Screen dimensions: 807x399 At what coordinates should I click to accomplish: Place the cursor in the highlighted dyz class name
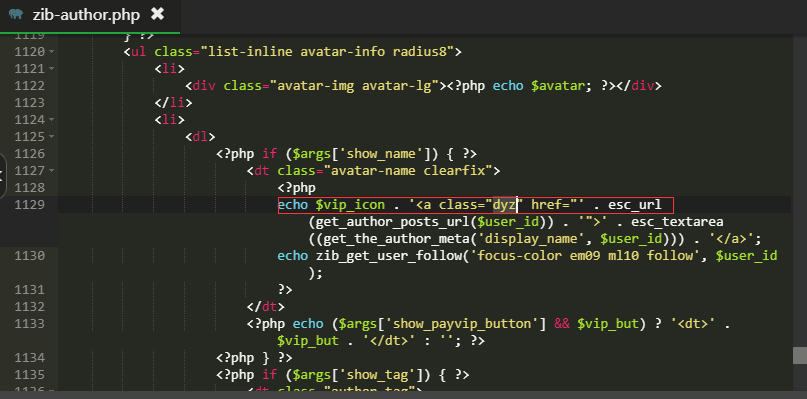coord(504,205)
